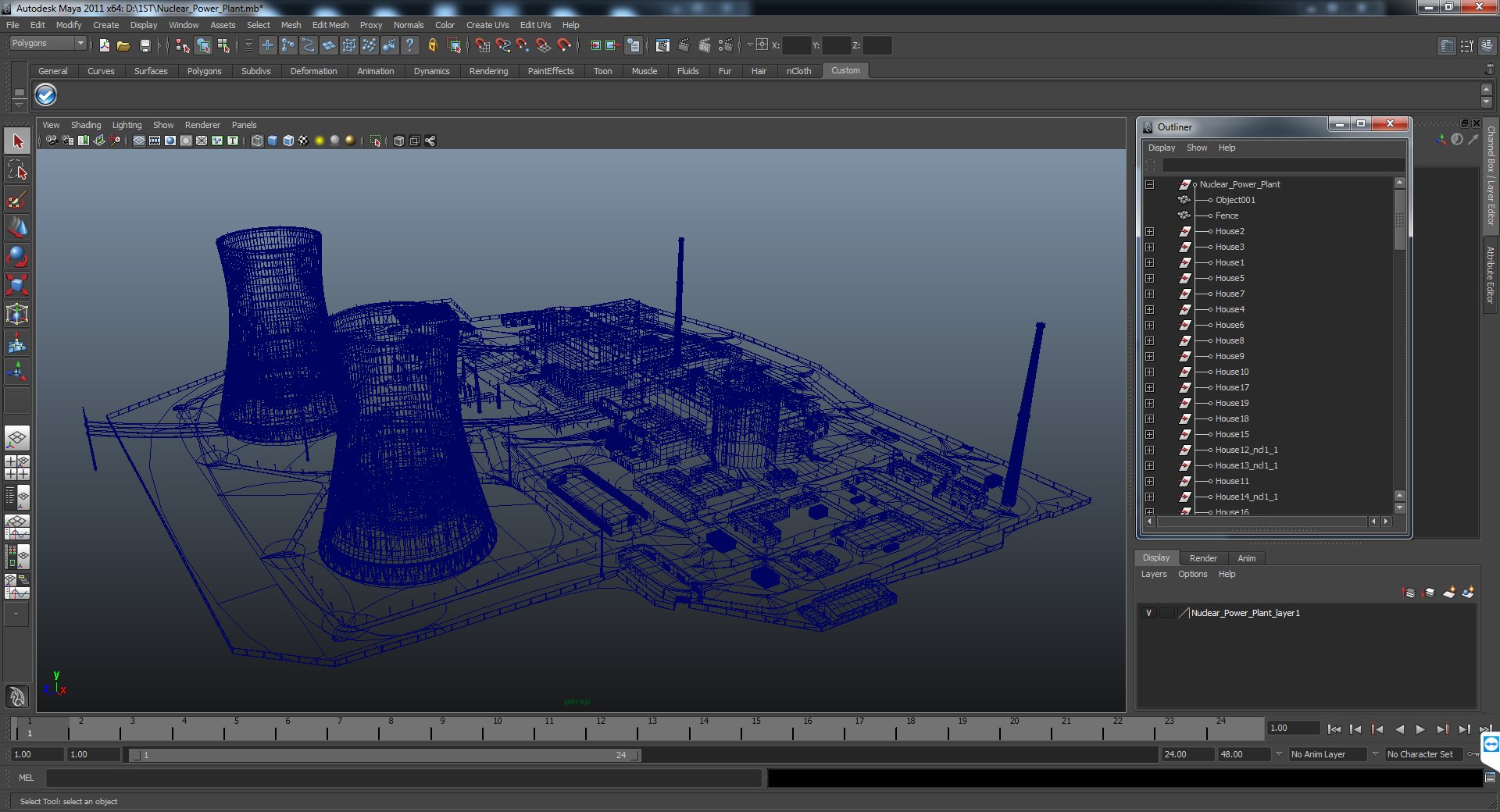This screenshot has height=812, width=1500.
Task: Open the viewport Shading menu
Action: (86, 125)
